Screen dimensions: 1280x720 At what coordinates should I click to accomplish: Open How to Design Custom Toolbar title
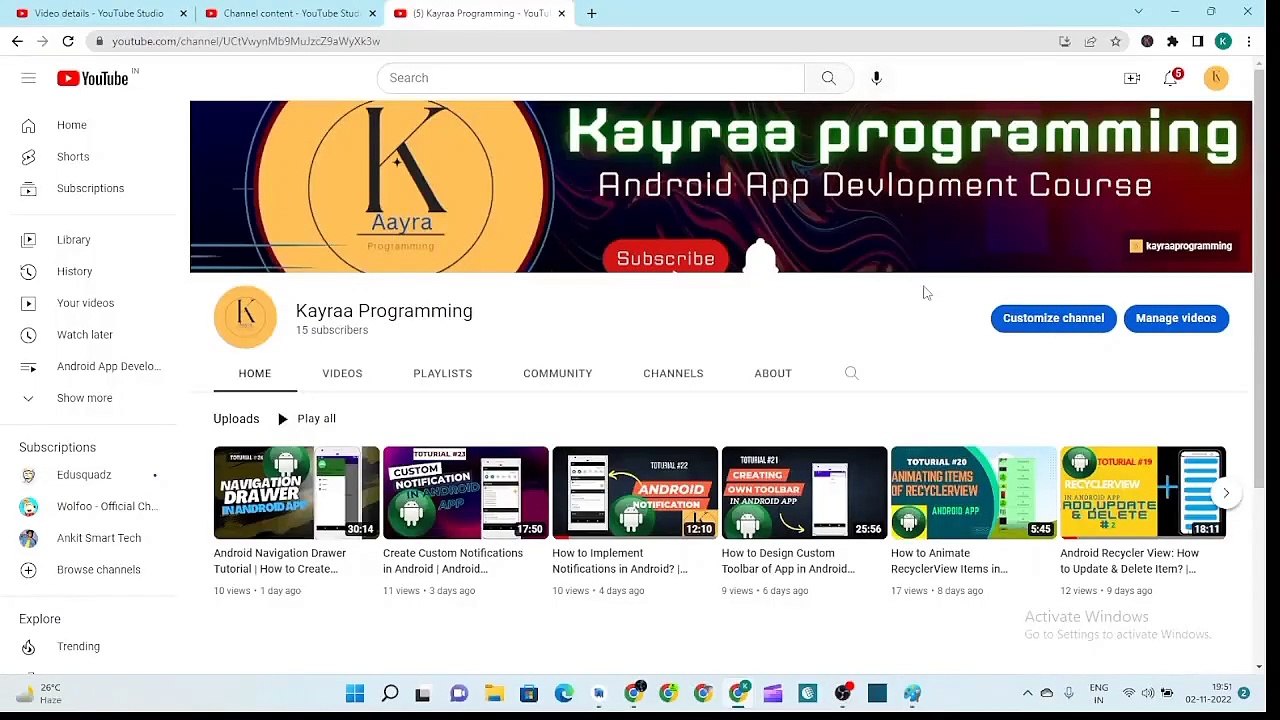click(788, 561)
